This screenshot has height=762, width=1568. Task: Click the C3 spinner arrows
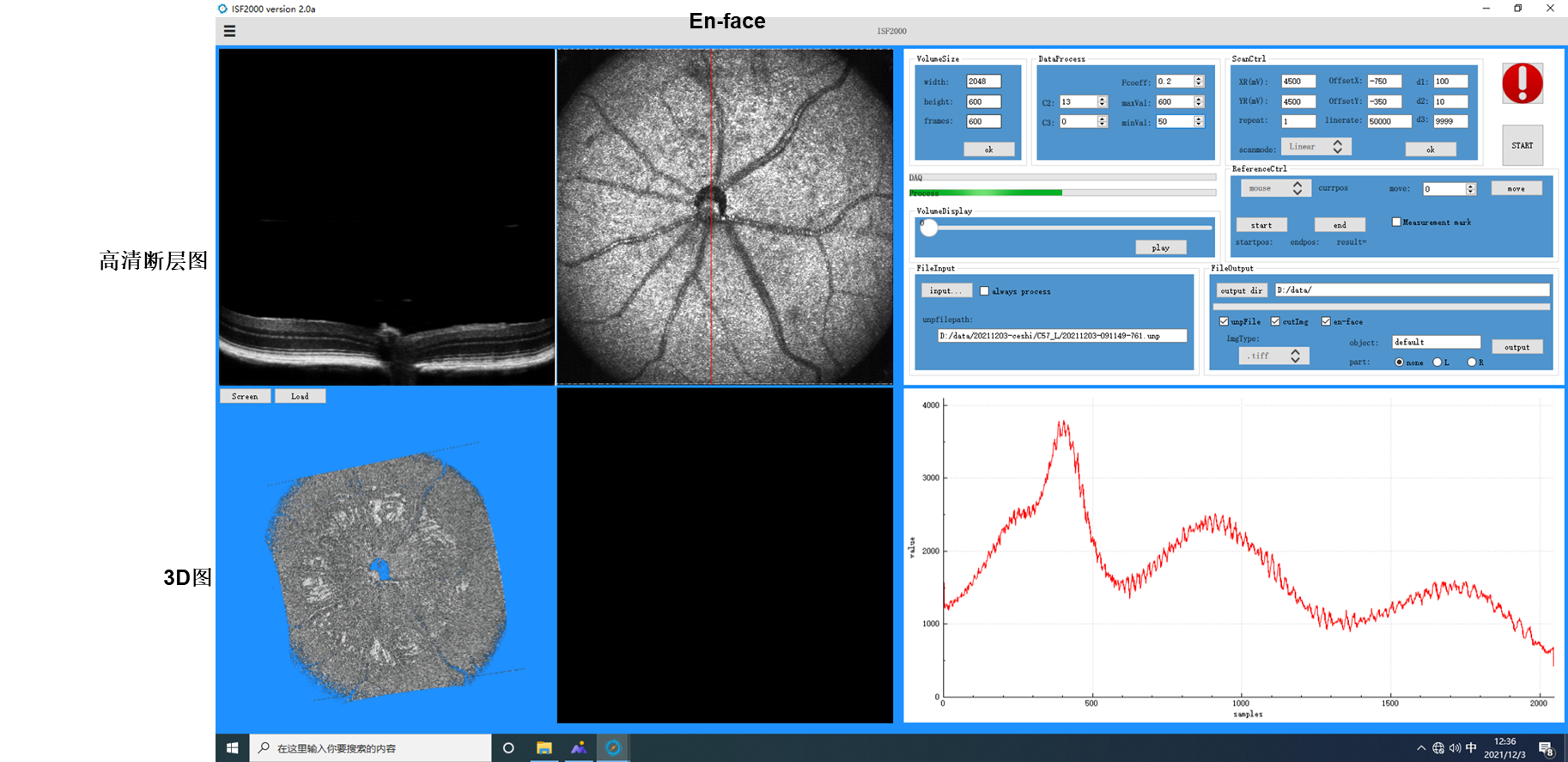(1103, 122)
